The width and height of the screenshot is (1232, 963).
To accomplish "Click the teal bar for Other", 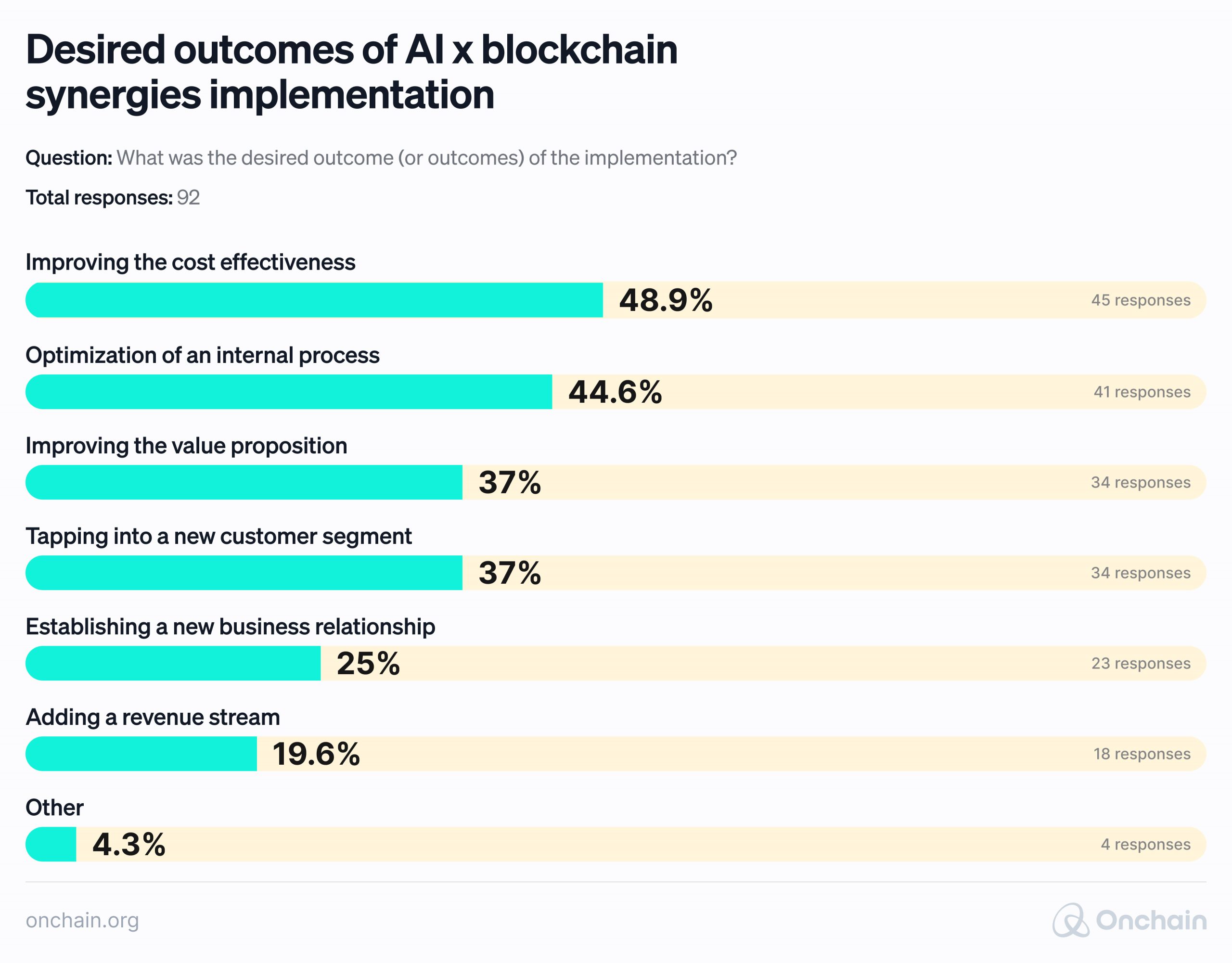I will [x=51, y=845].
